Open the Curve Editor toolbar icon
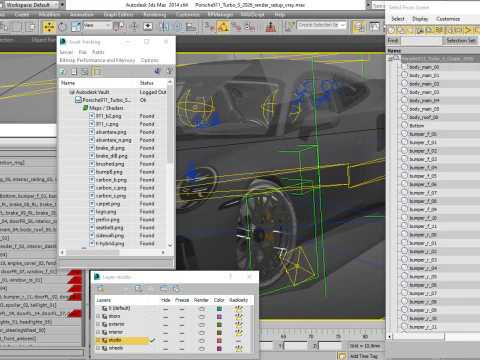480x360 pixels. pyautogui.click(x=374, y=27)
